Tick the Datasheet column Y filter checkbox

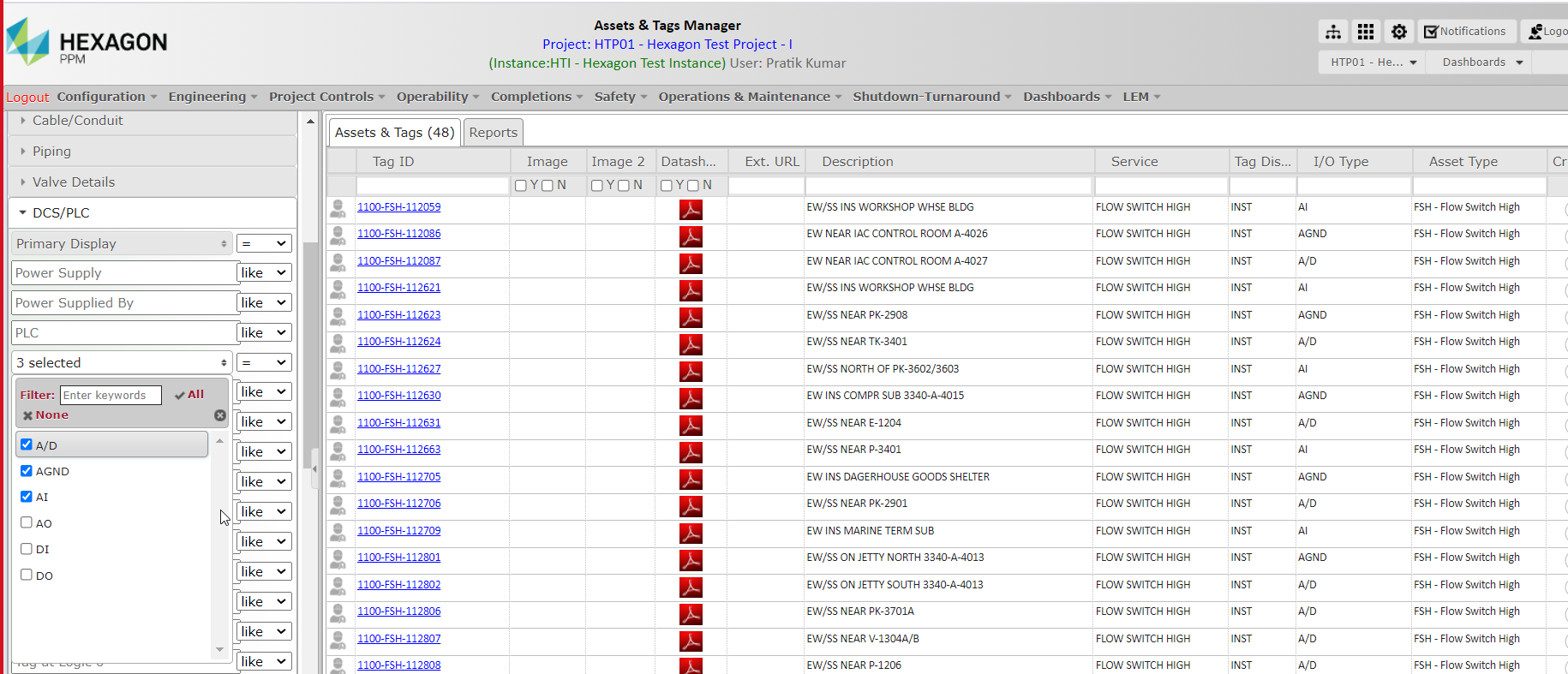tap(666, 186)
